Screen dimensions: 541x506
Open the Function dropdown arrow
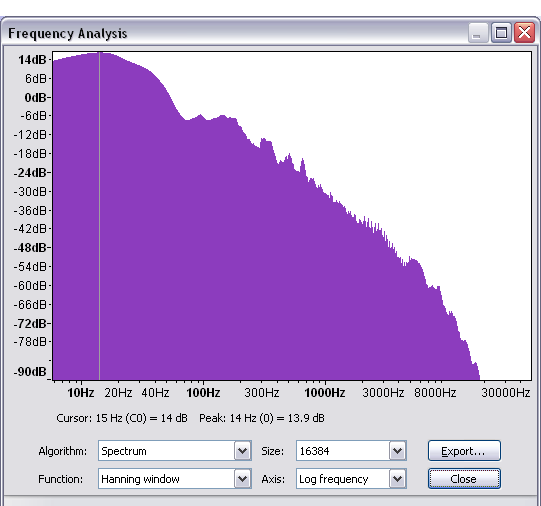click(243, 479)
